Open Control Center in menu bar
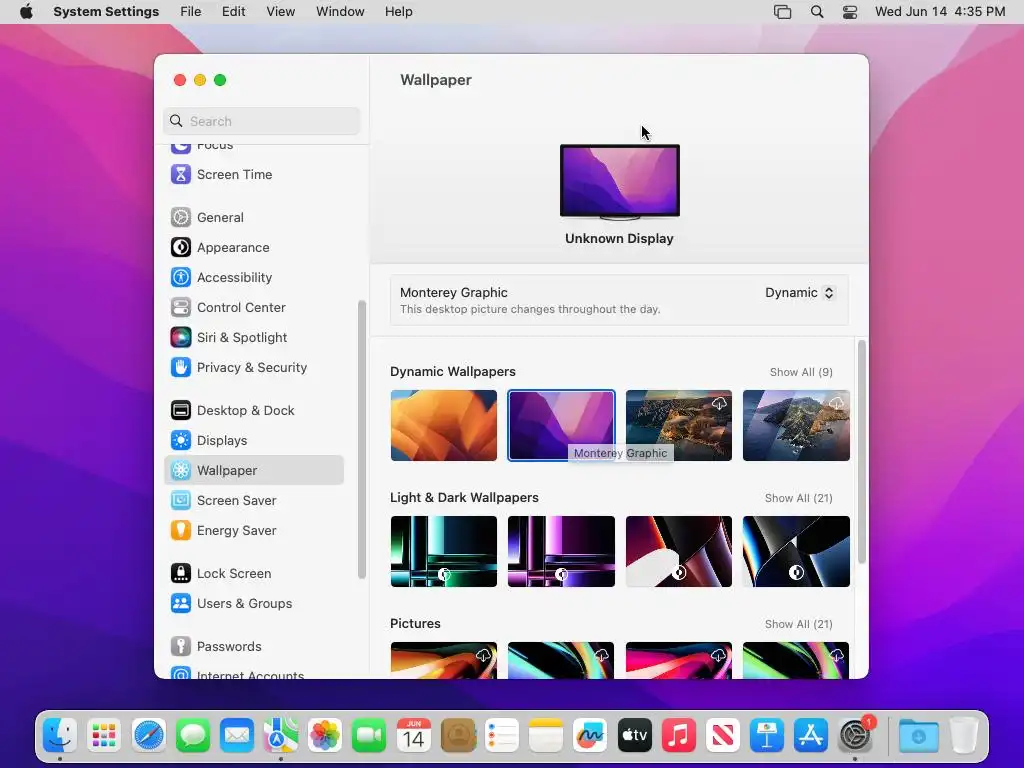 coord(850,12)
